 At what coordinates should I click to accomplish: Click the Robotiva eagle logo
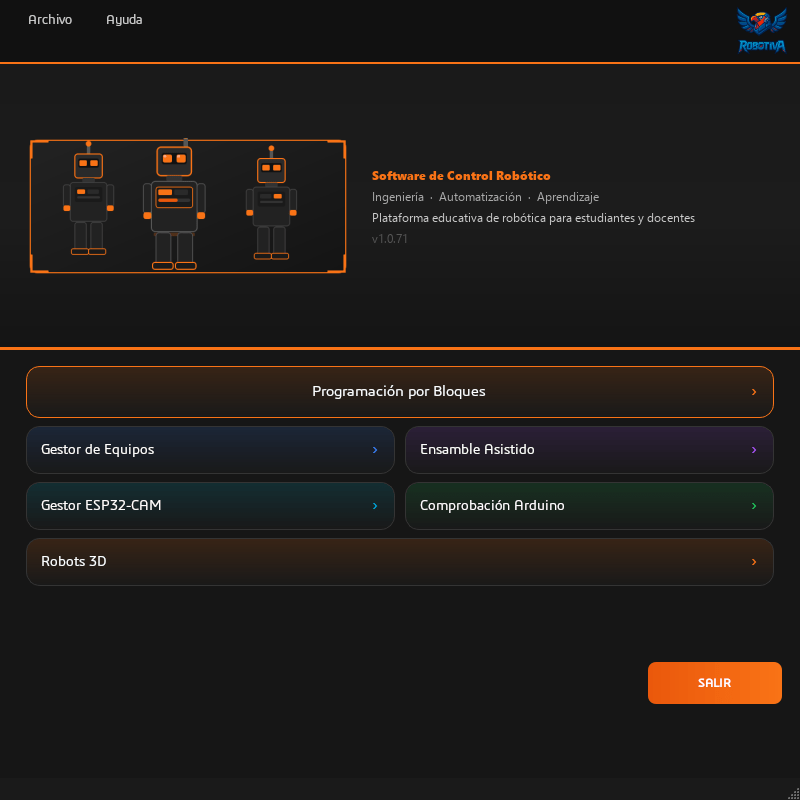click(x=762, y=31)
